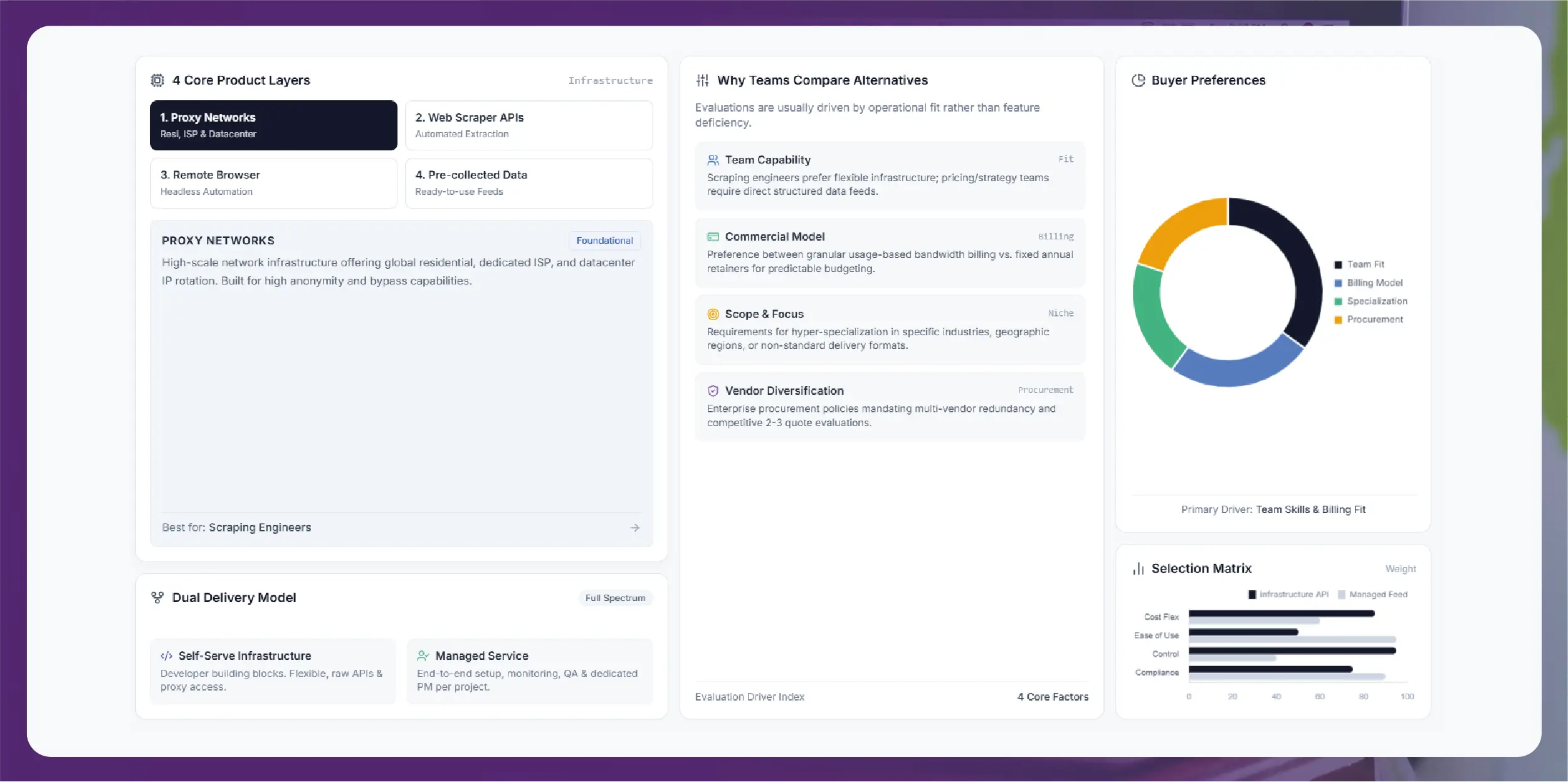The height and width of the screenshot is (782, 1568).
Task: Click the bar chart icon beside Selection Matrix
Action: [x=1138, y=568]
